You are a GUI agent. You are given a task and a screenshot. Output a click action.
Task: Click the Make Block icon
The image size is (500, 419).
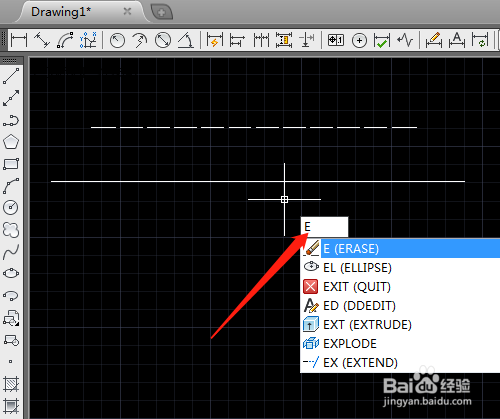point(11,340)
